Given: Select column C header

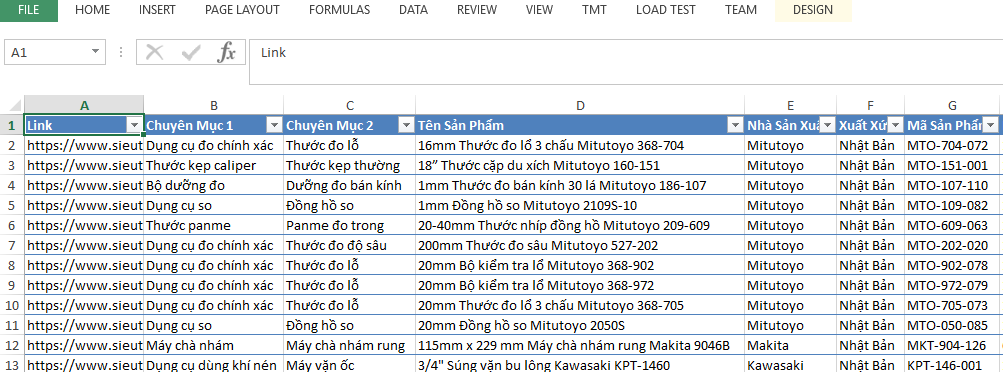Looking at the screenshot, I should (x=349, y=105).
